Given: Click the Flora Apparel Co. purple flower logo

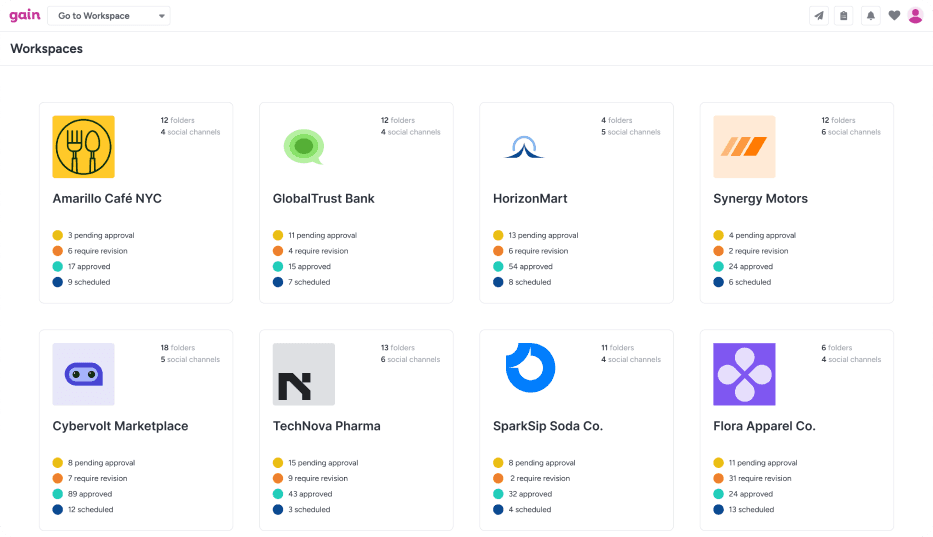Looking at the screenshot, I should pyautogui.click(x=744, y=374).
